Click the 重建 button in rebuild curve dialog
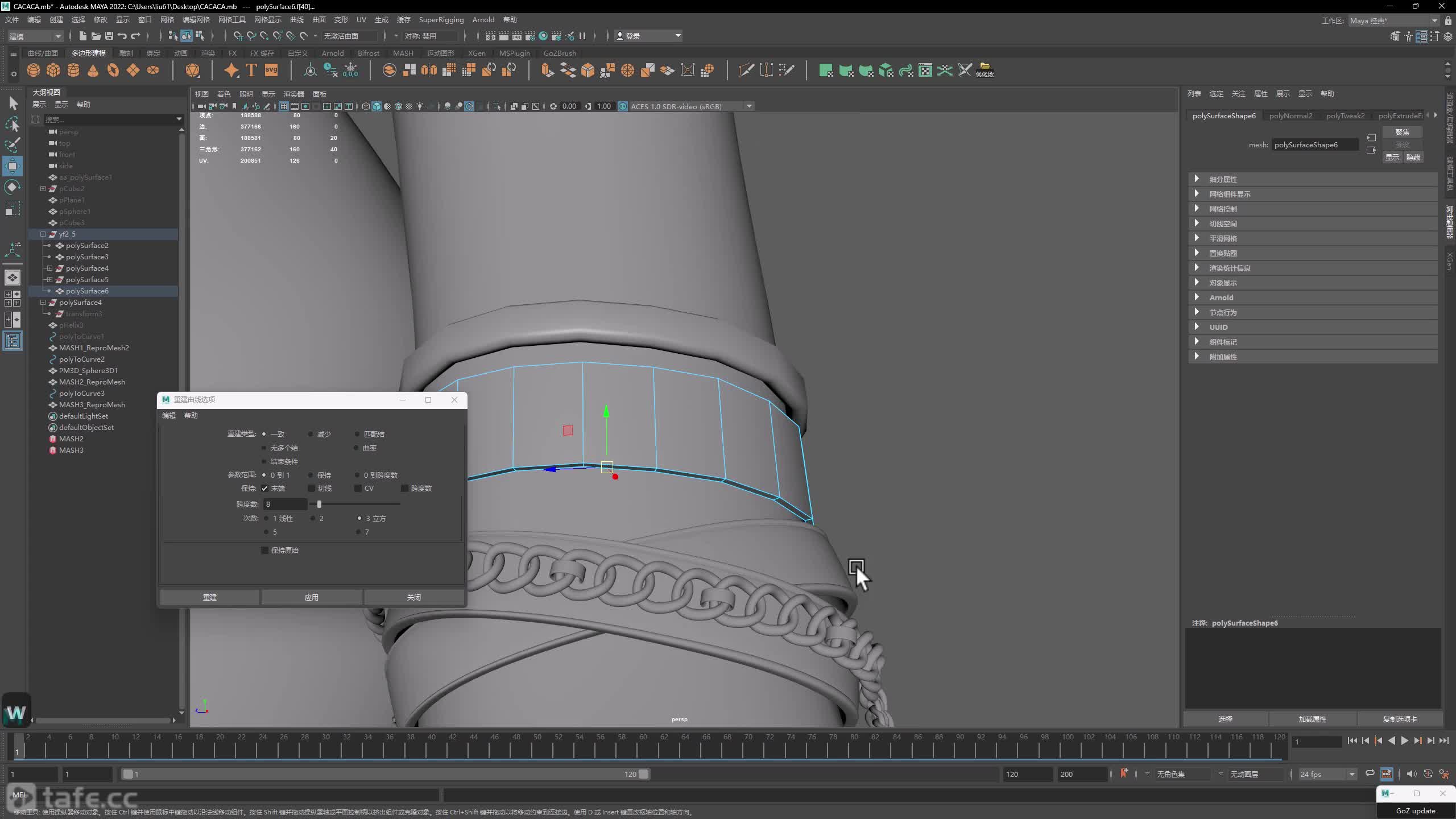 point(210,597)
